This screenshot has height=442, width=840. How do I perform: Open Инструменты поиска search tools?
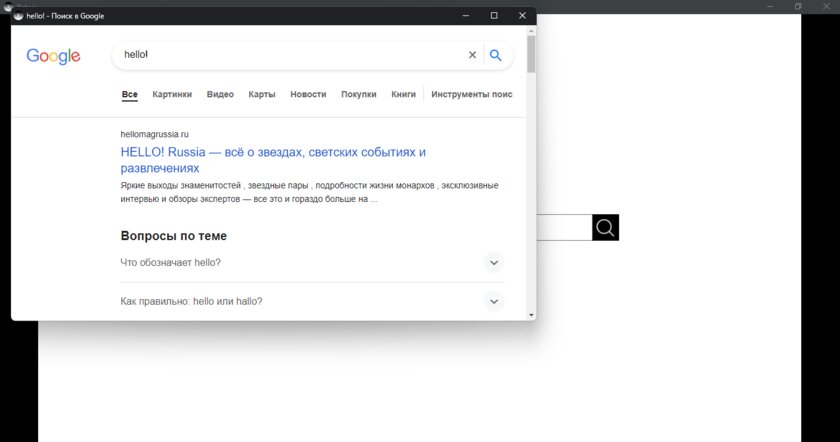click(471, 94)
